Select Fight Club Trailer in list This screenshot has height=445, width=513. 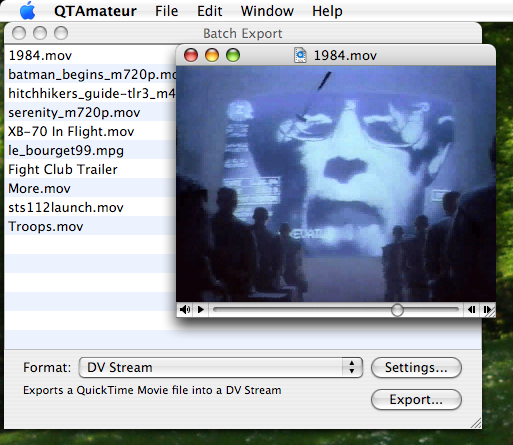point(90,169)
